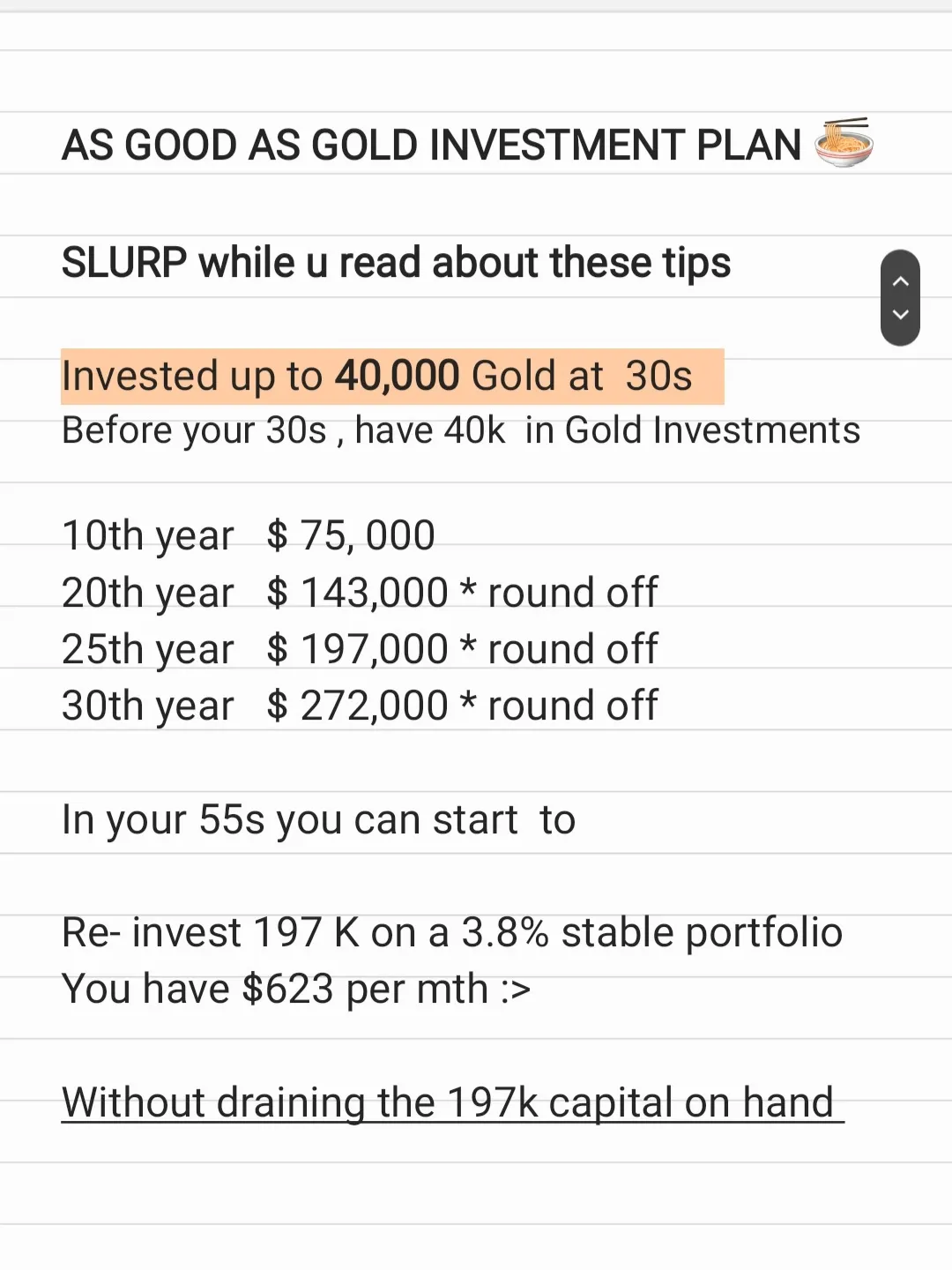Select the highlighted 'Invested up to 40,000' line
This screenshot has height=1270, width=952.
pos(392,377)
